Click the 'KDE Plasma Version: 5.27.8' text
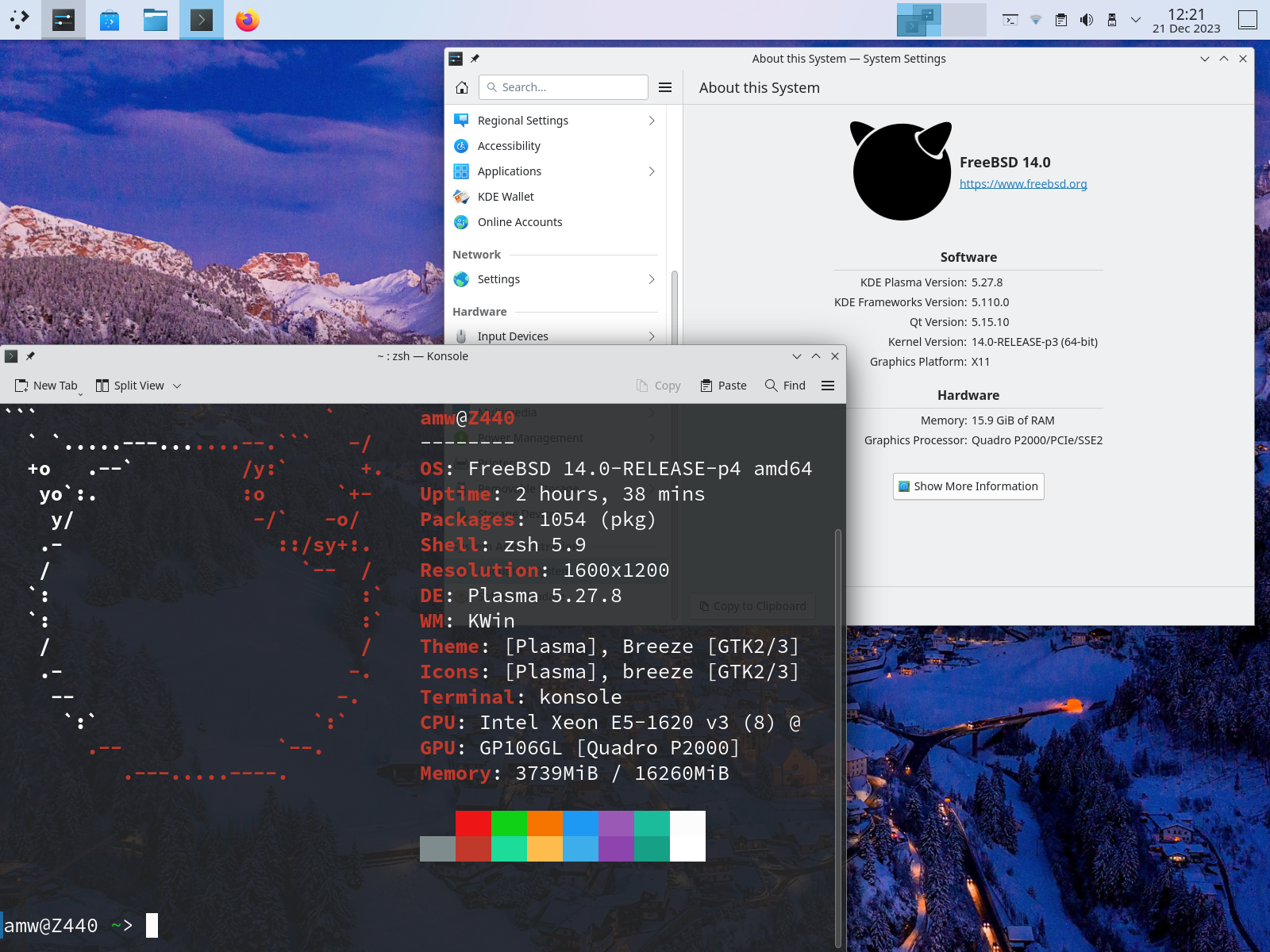 [x=932, y=282]
